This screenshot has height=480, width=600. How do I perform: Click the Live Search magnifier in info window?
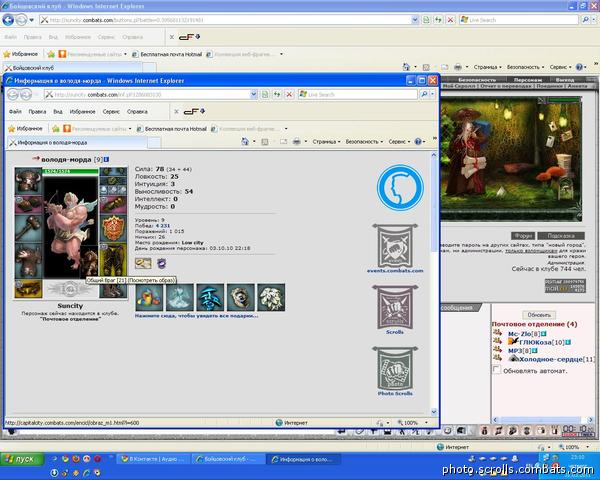(424, 94)
